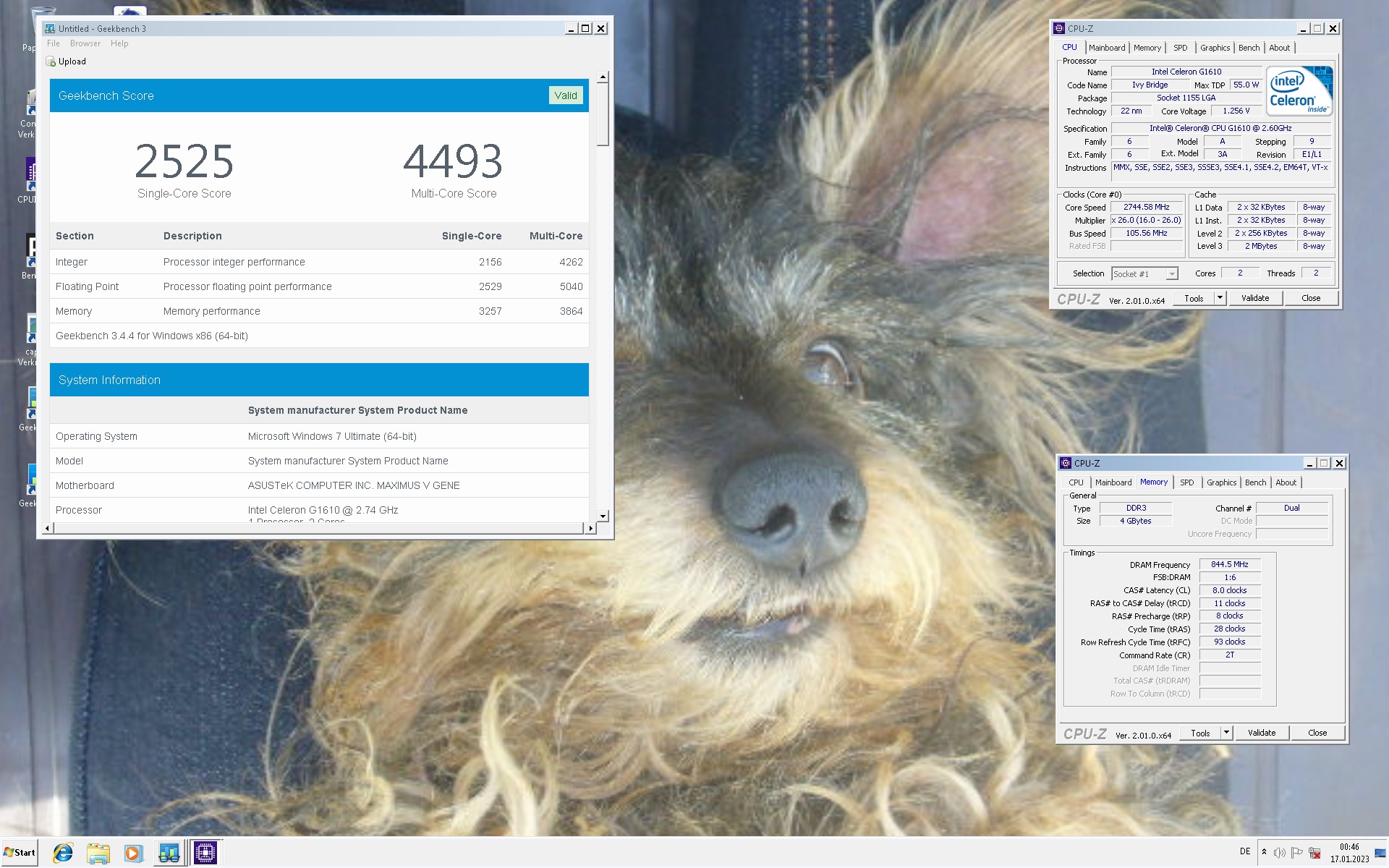The width and height of the screenshot is (1389, 868).
Task: Open the Geekbench Help menu
Action: point(119,43)
